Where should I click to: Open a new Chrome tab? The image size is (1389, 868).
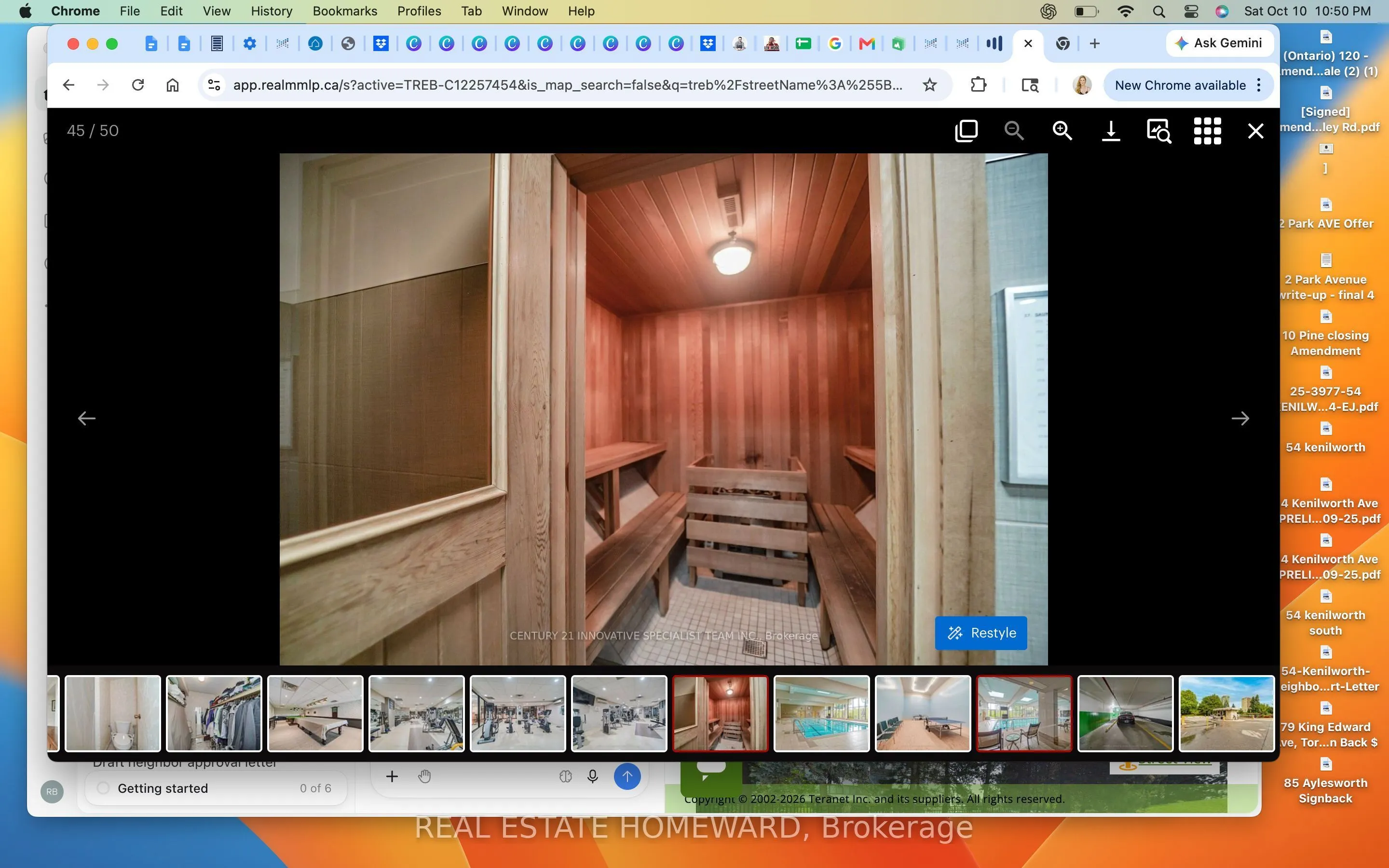[x=1094, y=43]
